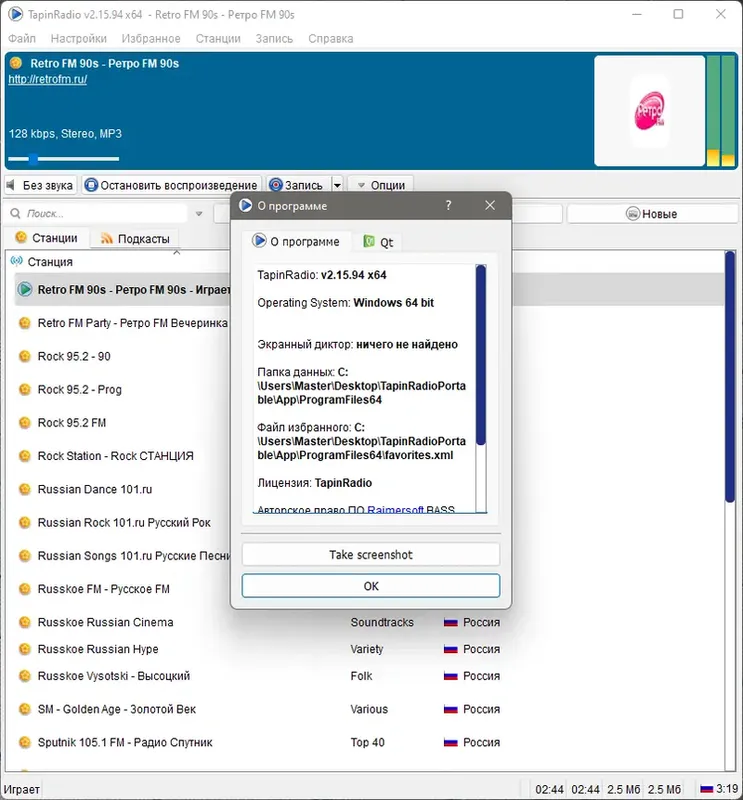743x800 pixels.
Task: Open the Файл menu
Action: pyautogui.click(x=22, y=38)
